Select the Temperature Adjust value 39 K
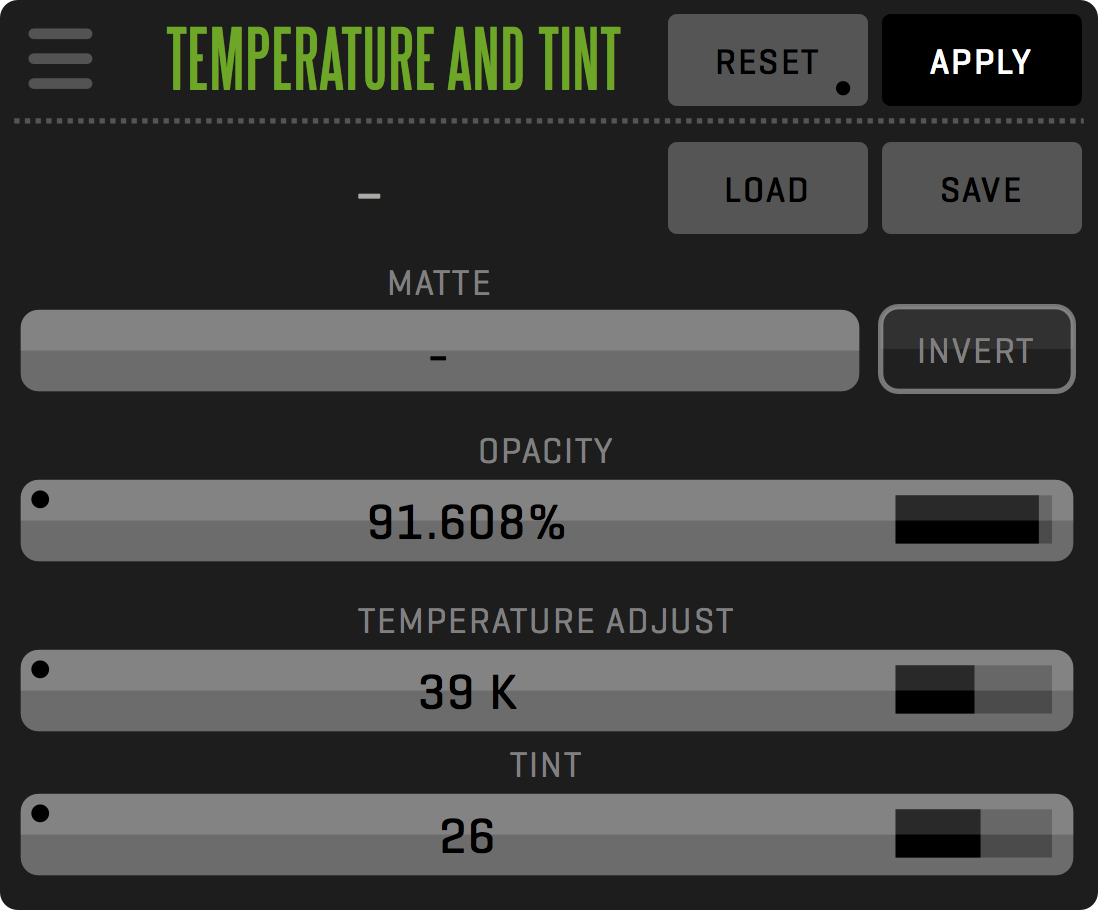Image resolution: width=1098 pixels, height=910 pixels. pyautogui.click(x=468, y=692)
